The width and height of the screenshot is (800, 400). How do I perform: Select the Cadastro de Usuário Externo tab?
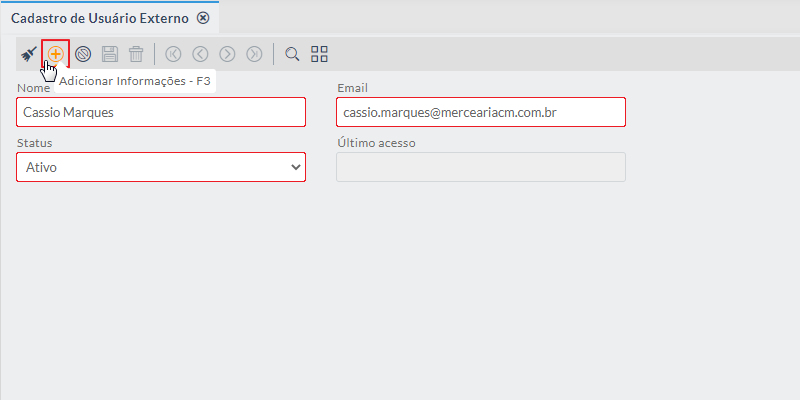click(99, 18)
